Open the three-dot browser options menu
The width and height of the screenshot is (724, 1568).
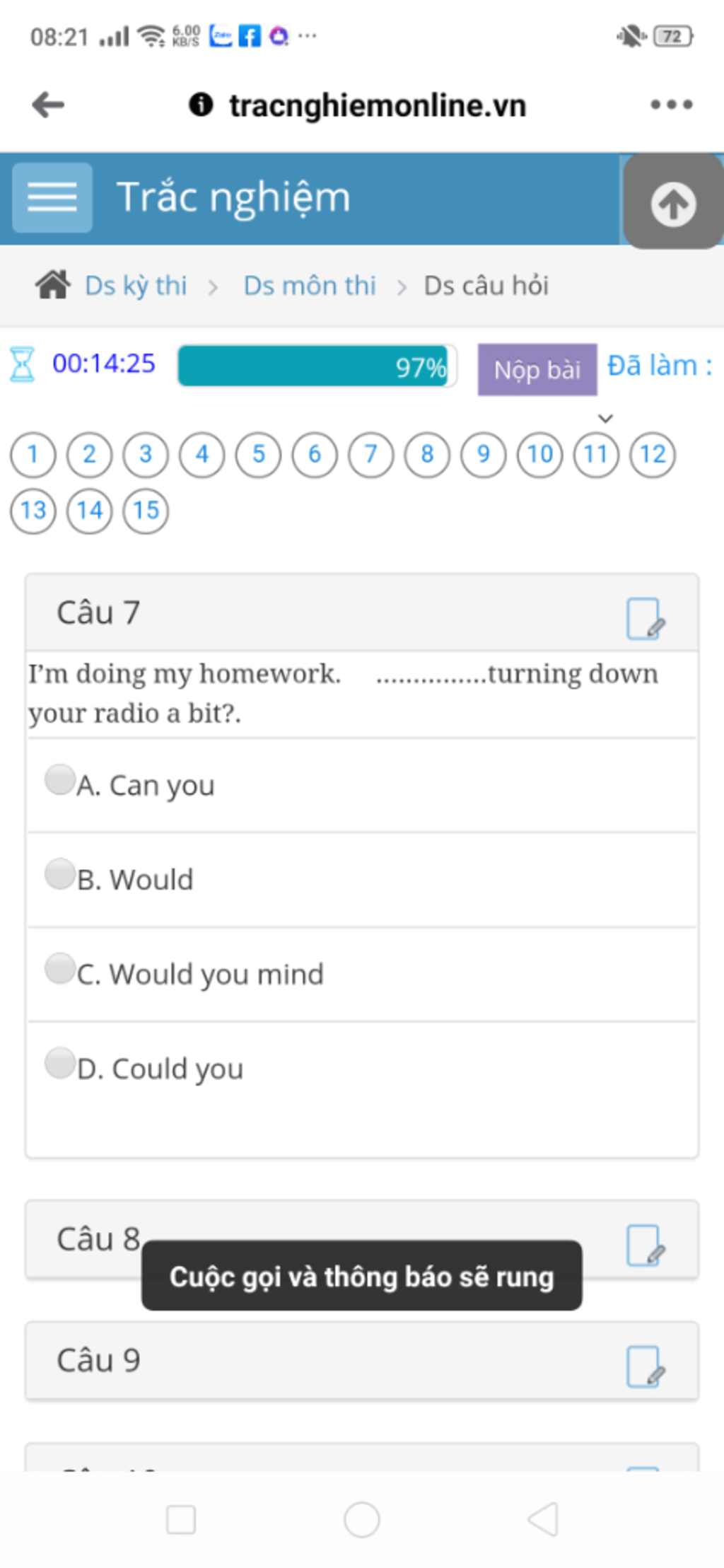point(672,105)
